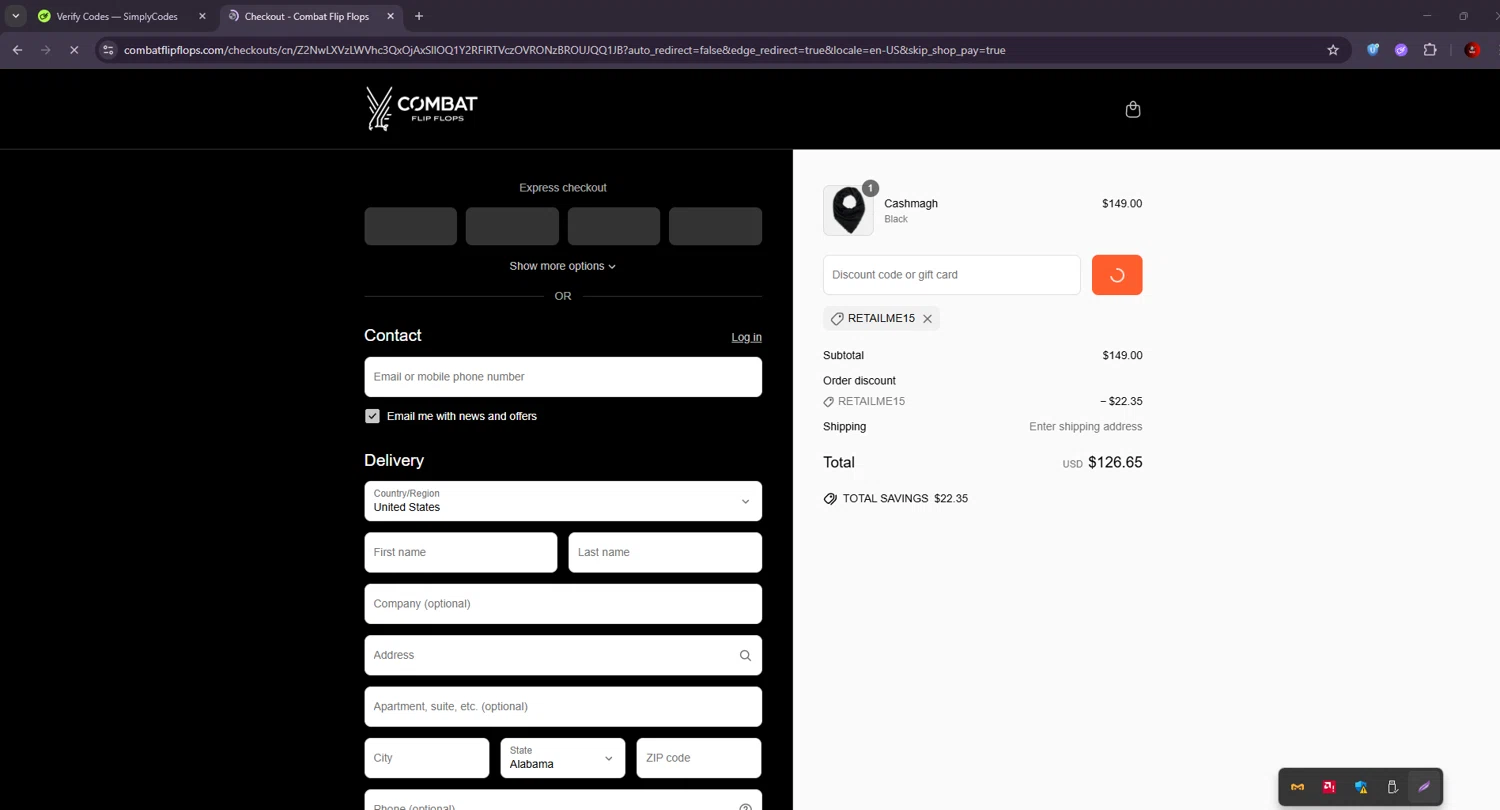View site information icon in address bar

[109, 50]
